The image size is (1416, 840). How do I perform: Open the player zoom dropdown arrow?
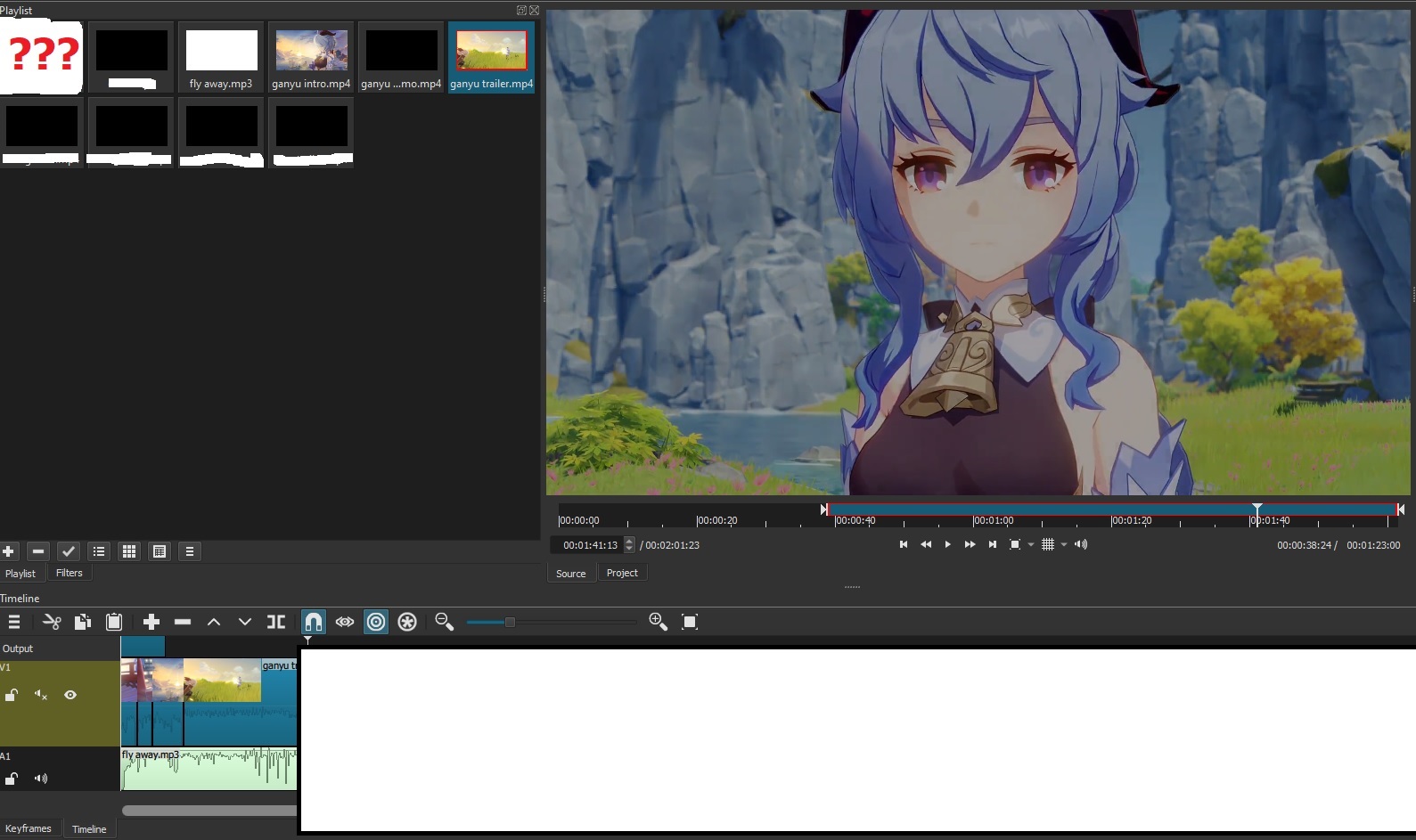(1031, 544)
